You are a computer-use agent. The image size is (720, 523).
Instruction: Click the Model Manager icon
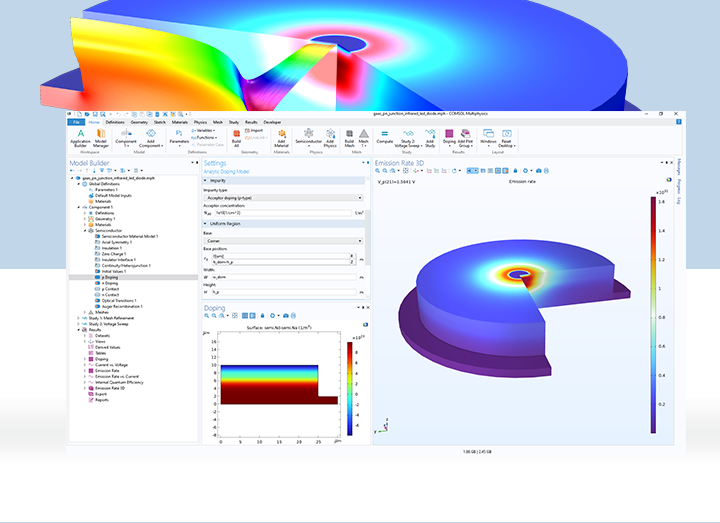[x=101, y=136]
